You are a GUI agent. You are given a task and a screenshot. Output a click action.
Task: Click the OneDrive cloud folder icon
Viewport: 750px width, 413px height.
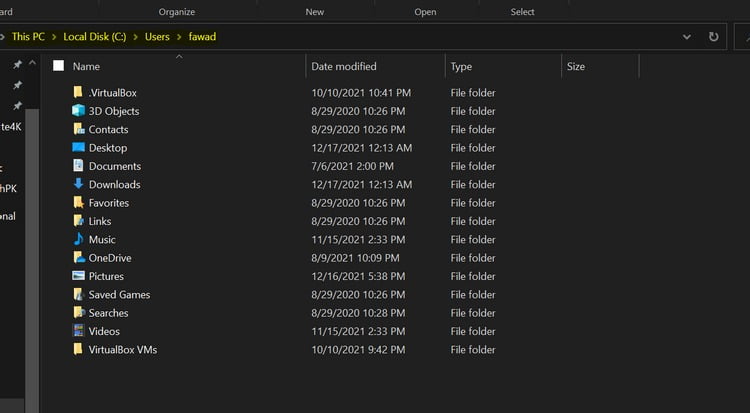(78, 257)
